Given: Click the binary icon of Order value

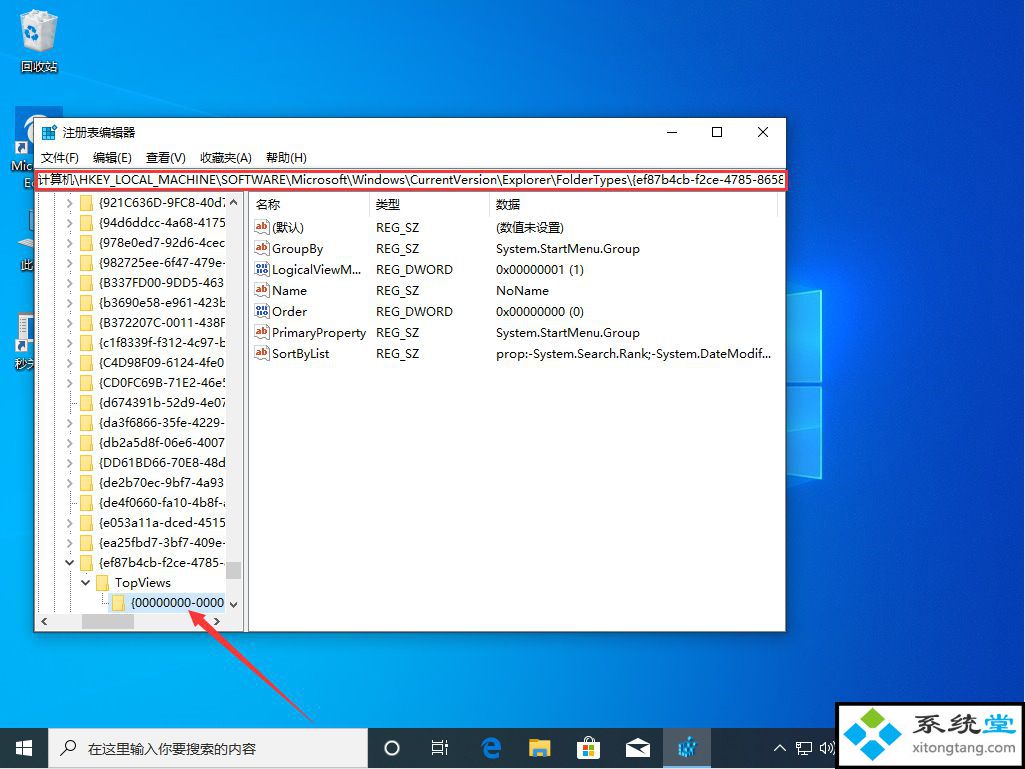Looking at the screenshot, I should (x=261, y=311).
